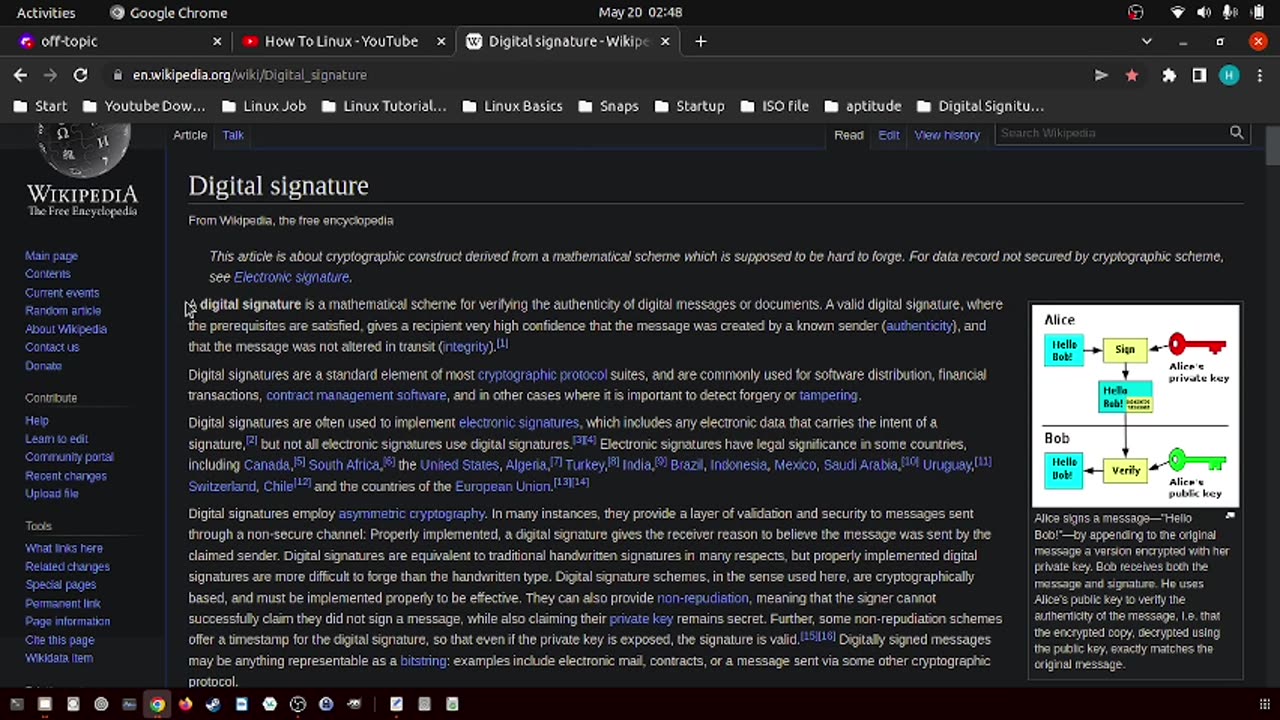The image size is (1280, 720).
Task: Open the profile avatar H
Action: point(1229,75)
